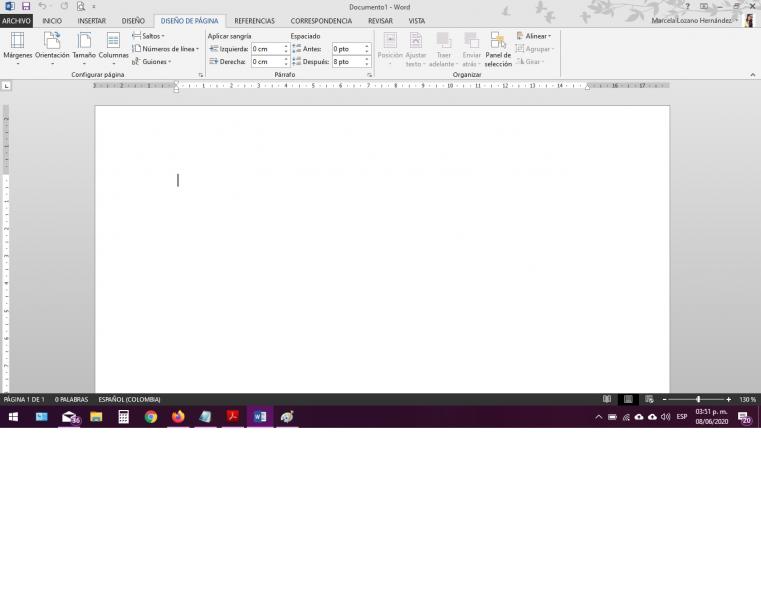The height and width of the screenshot is (600, 761).
Task: Launch Firefox from the taskbar
Action: pyautogui.click(x=178, y=417)
